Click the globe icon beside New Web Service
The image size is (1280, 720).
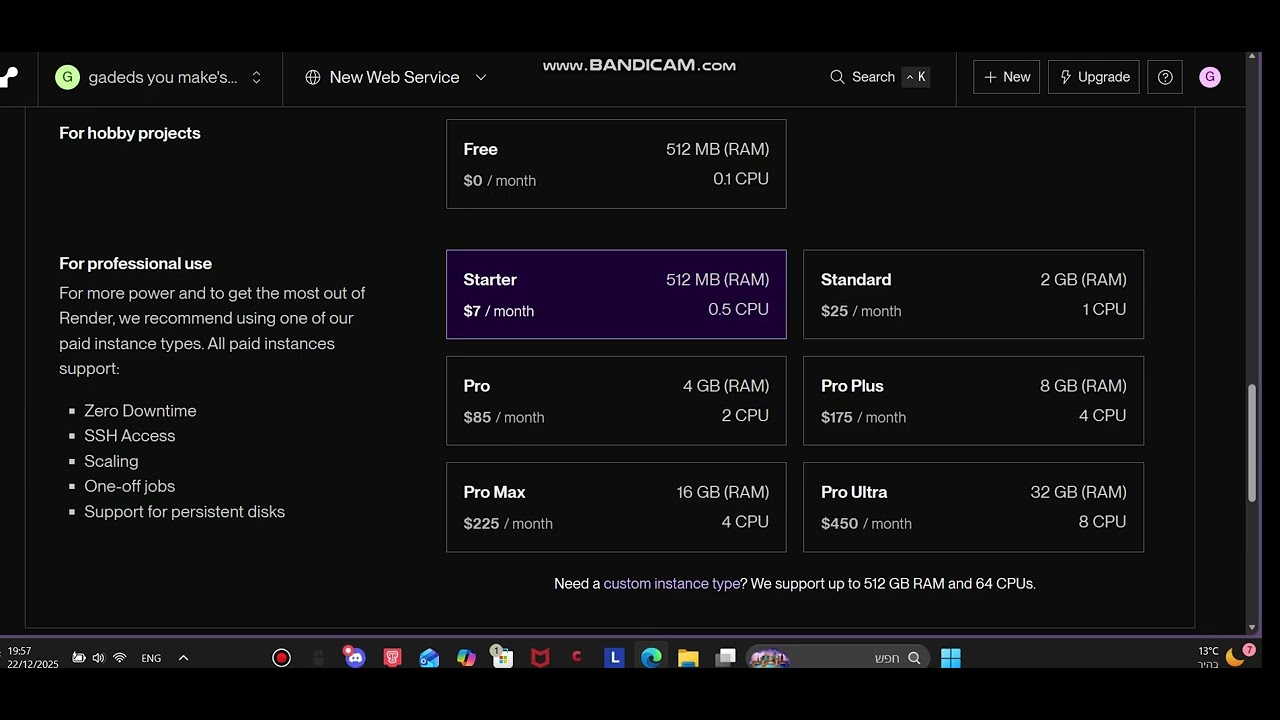[x=313, y=77]
